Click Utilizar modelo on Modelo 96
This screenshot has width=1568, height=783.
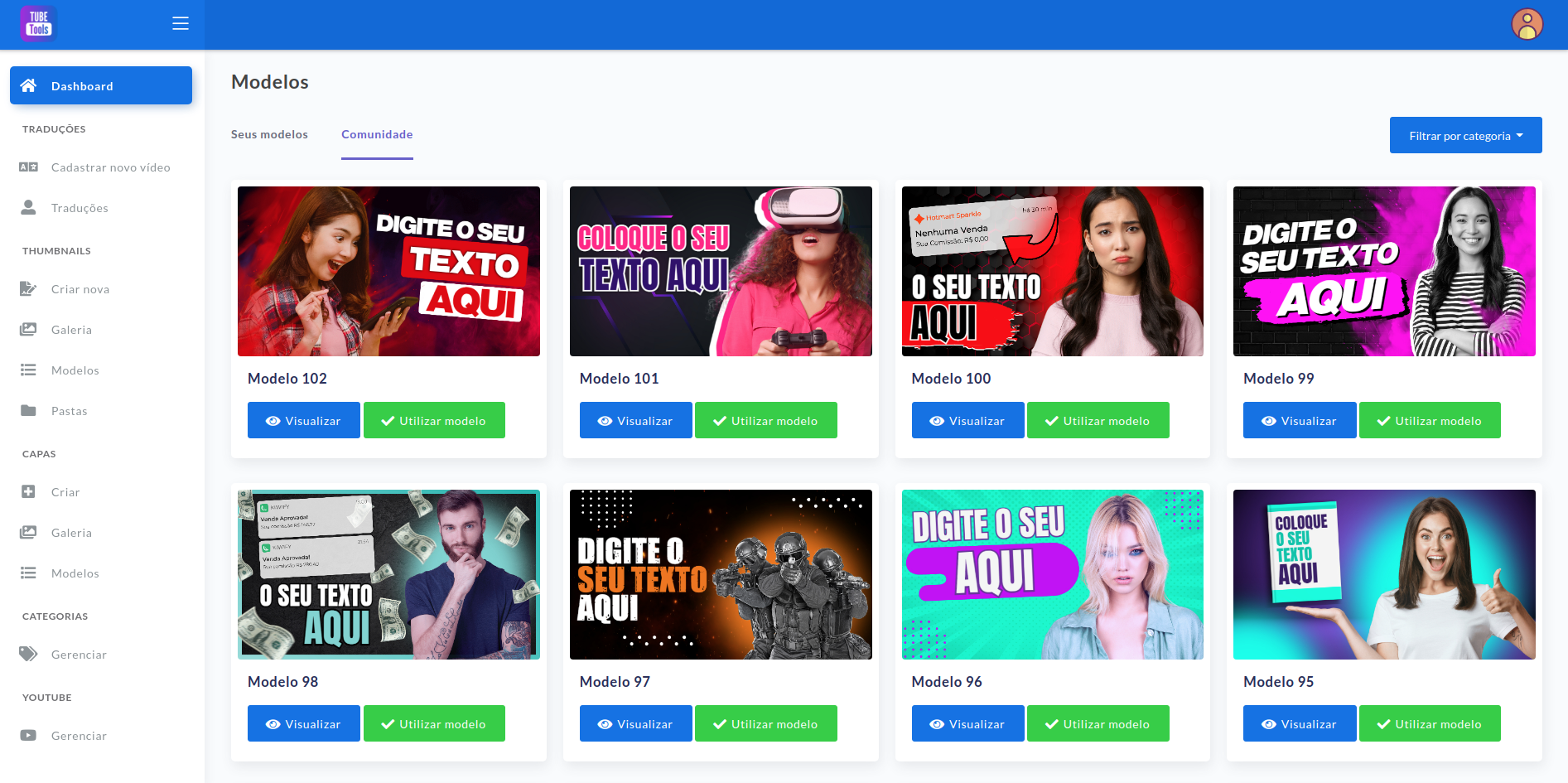1098,723
